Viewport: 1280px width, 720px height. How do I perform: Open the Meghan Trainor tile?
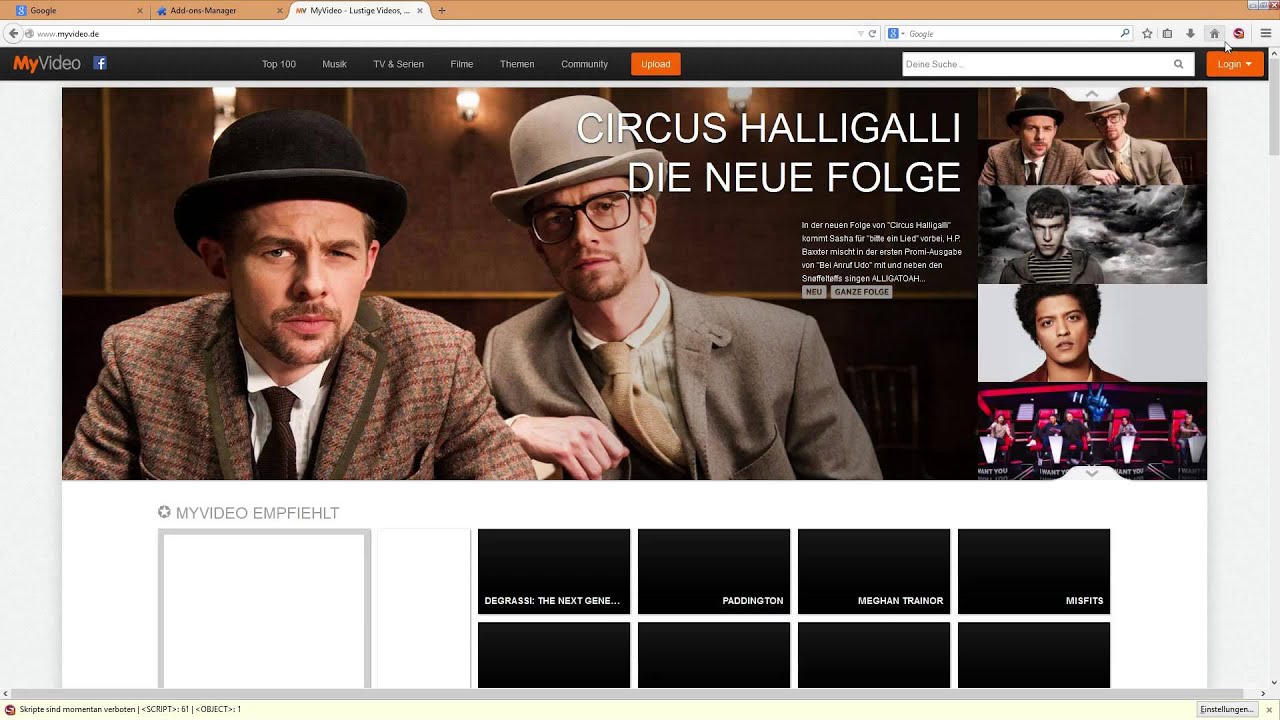[874, 571]
